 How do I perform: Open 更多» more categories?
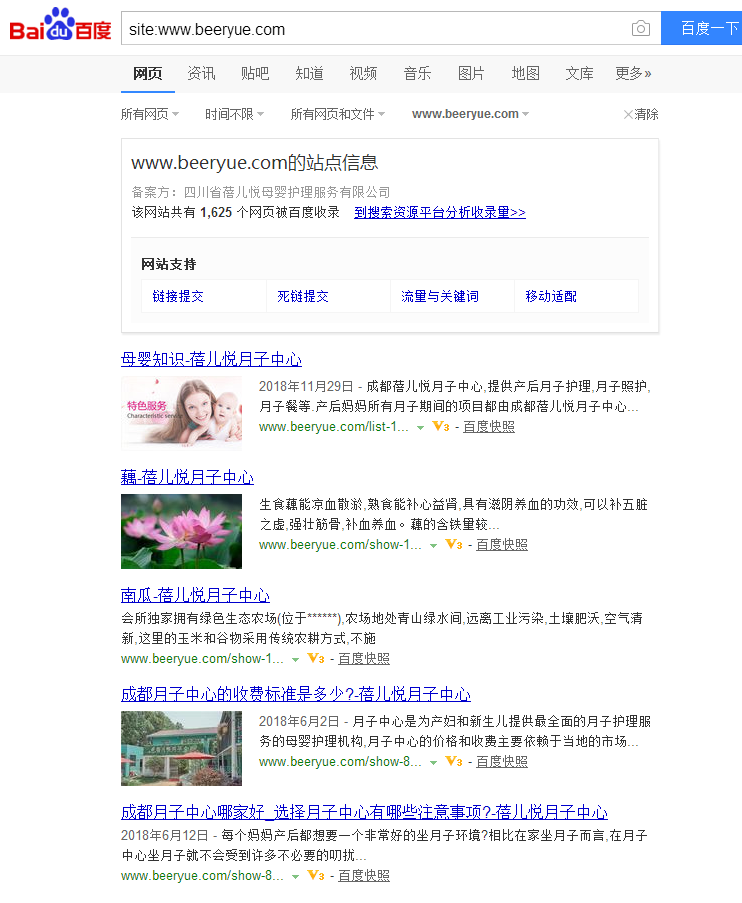coord(633,74)
